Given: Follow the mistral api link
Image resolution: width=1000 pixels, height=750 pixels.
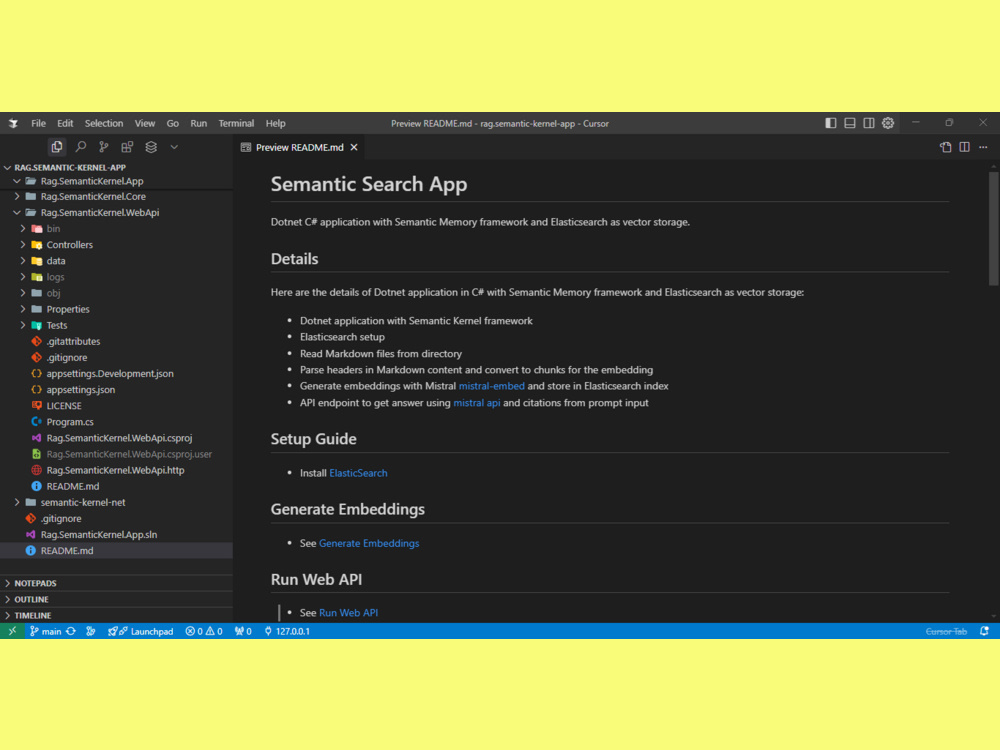Looking at the screenshot, I should 476,403.
